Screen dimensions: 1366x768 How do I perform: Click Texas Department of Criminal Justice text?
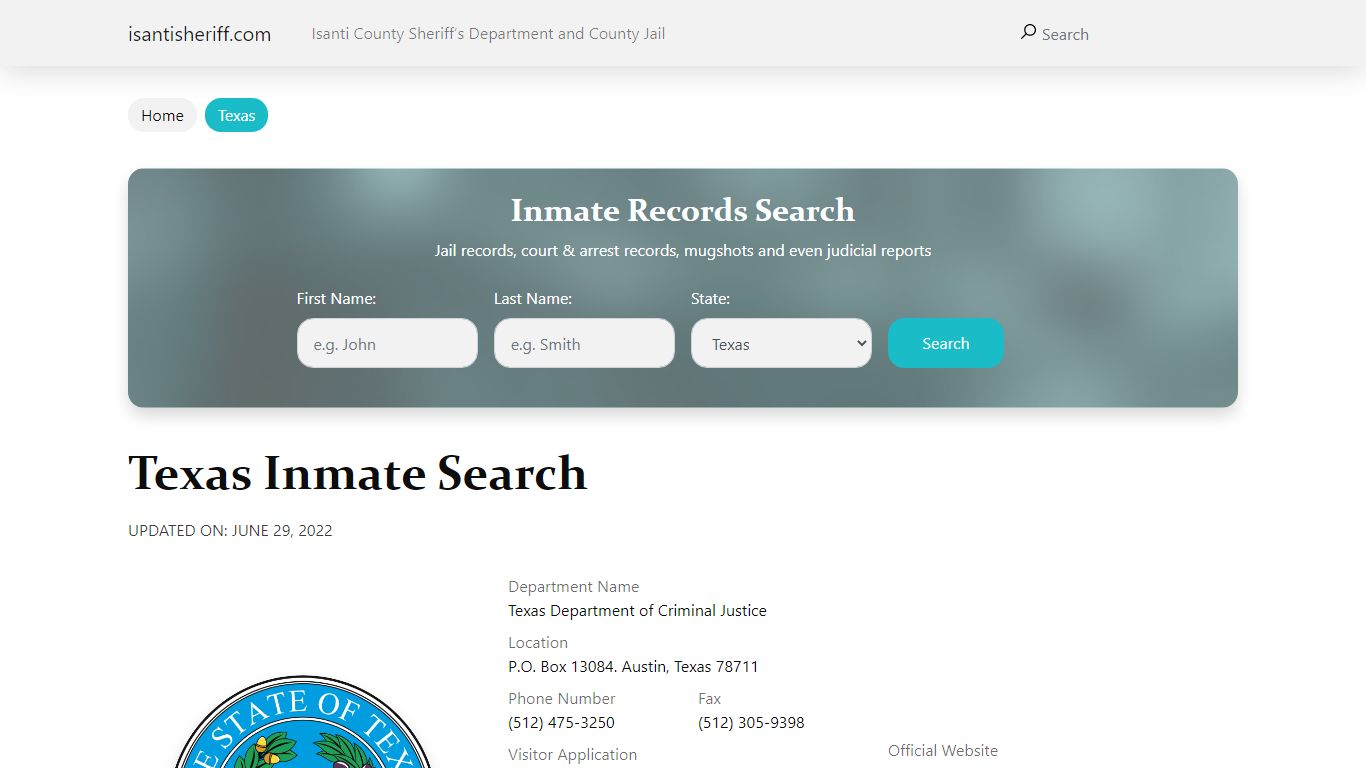(637, 610)
